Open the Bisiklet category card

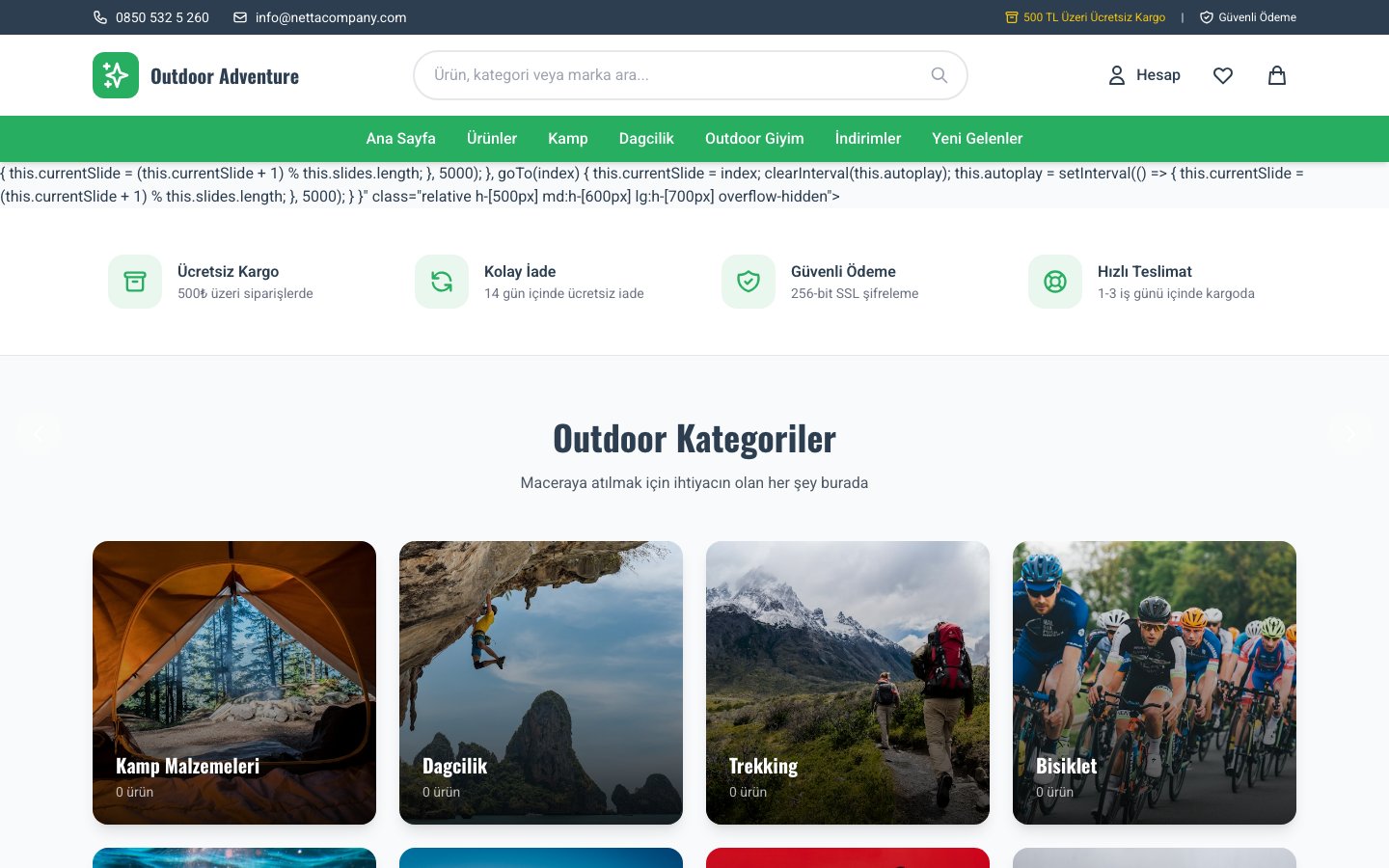pyautogui.click(x=1155, y=683)
